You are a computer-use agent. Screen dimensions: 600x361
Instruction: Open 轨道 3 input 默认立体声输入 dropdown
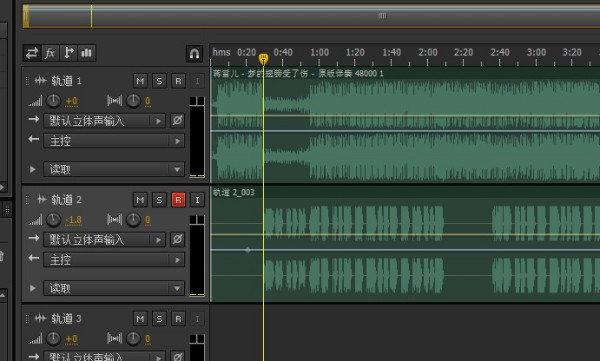[x=104, y=356]
